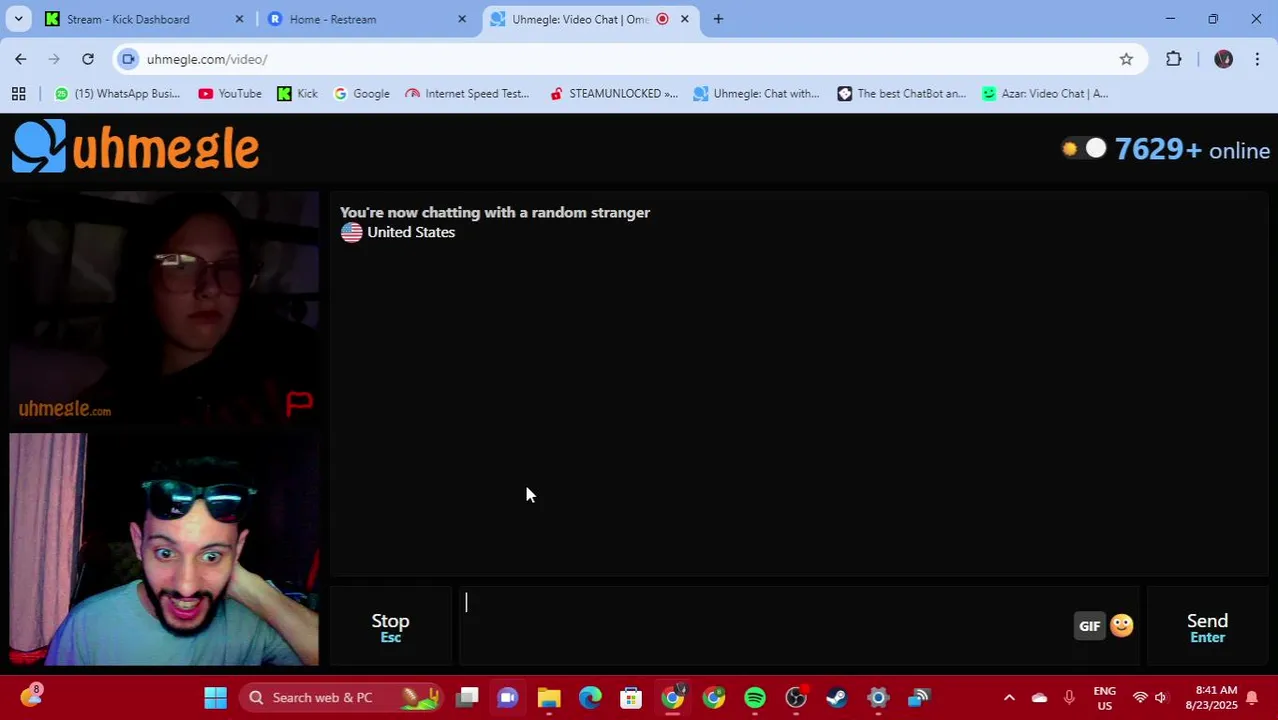Close the Restream tab

click(461, 19)
